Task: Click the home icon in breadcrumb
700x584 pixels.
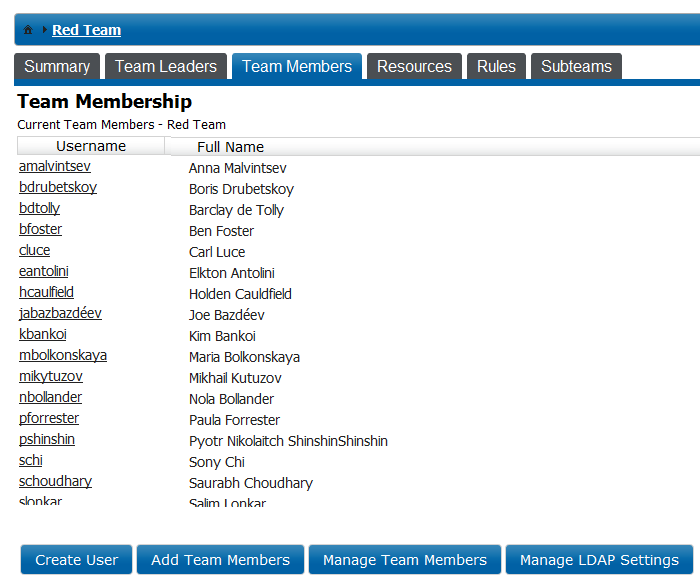Action: [28, 30]
